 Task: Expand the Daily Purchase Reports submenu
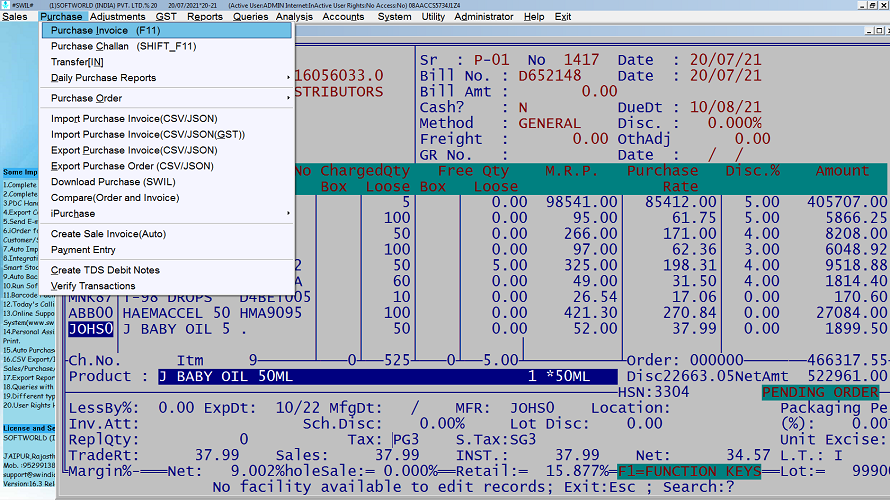[x=104, y=78]
